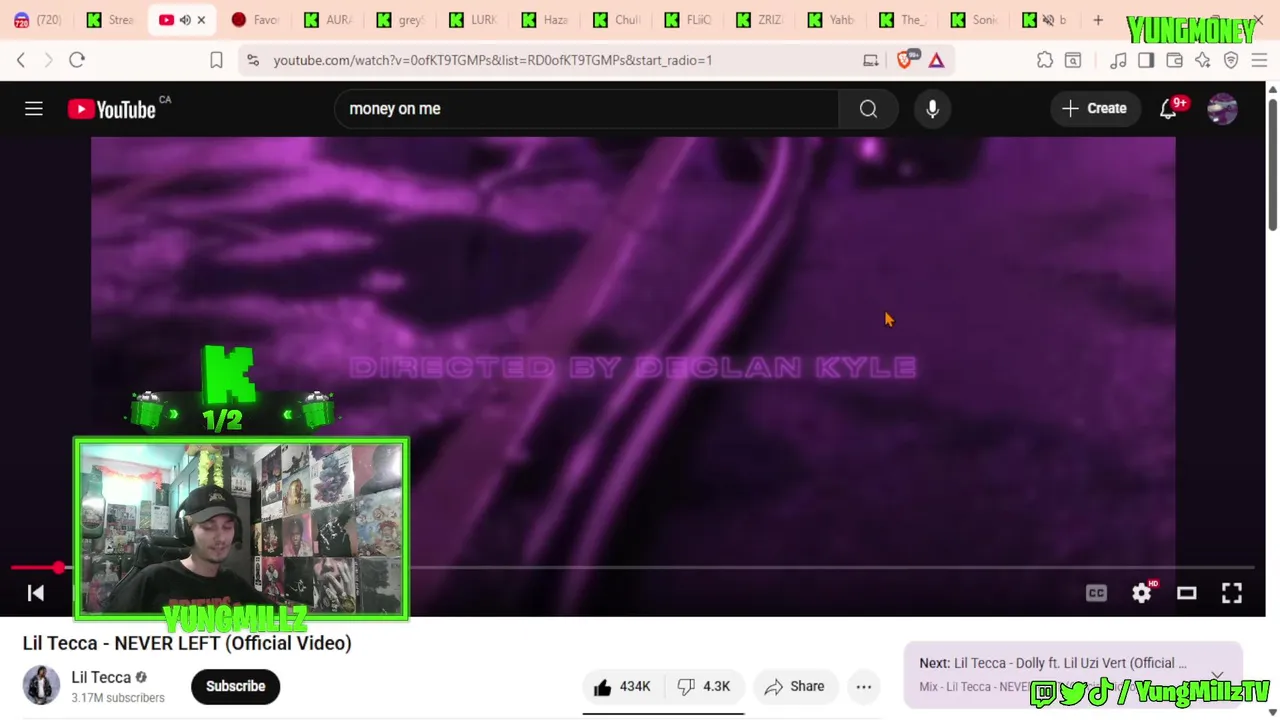Click the search magnifier button
The width and height of the screenshot is (1280, 720).
click(868, 108)
